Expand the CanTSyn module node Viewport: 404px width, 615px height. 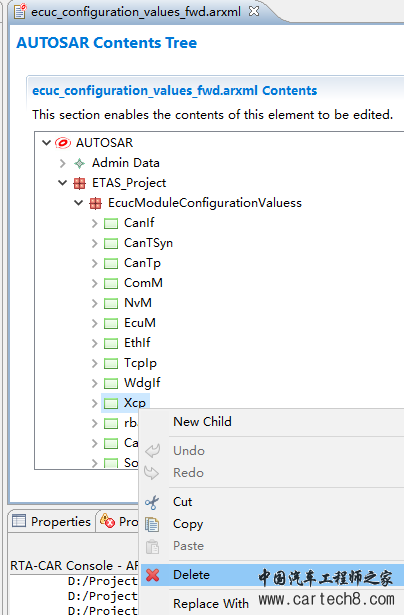click(x=95, y=243)
